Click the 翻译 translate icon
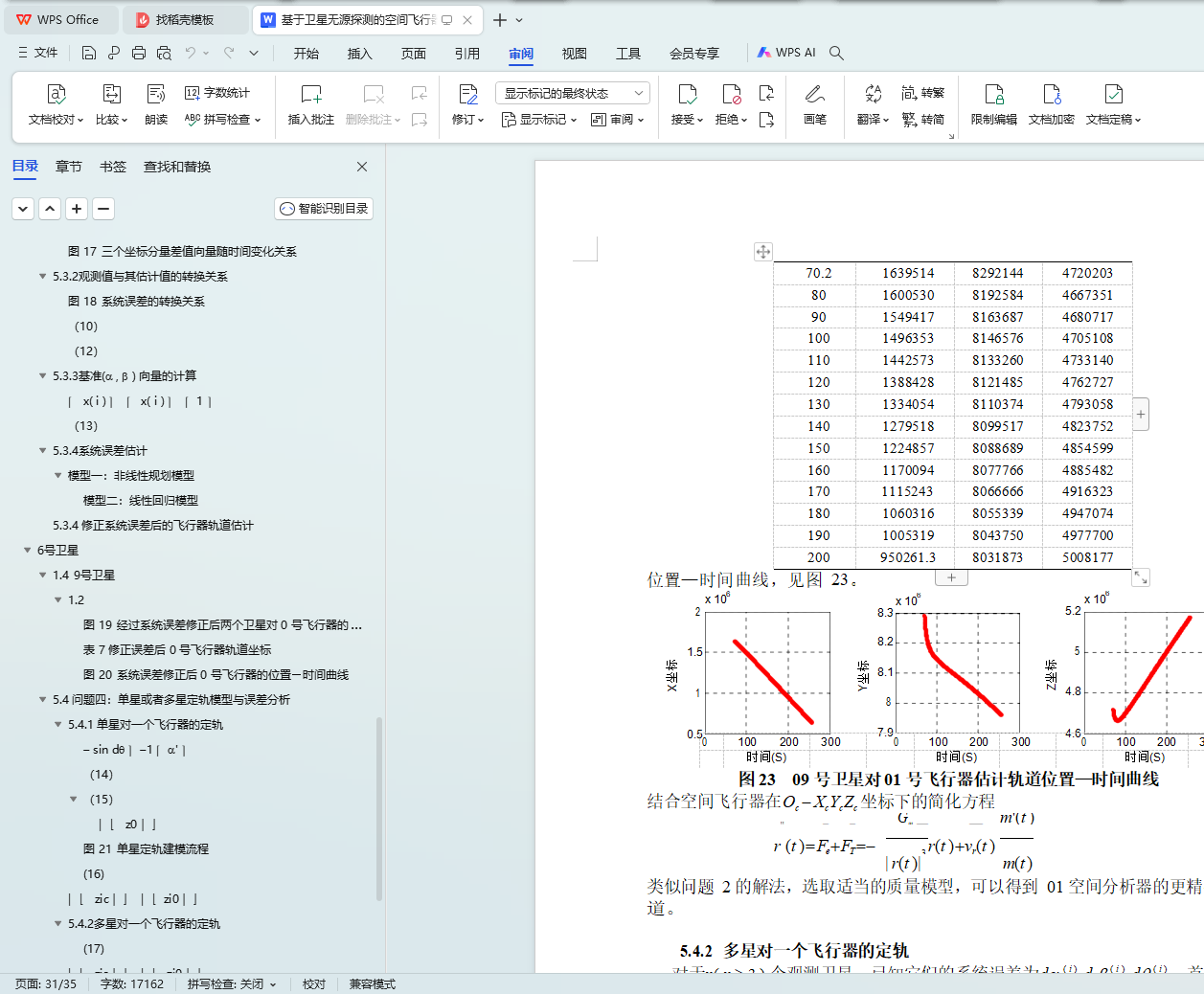Screen dimensions: 1204x994 873,94
